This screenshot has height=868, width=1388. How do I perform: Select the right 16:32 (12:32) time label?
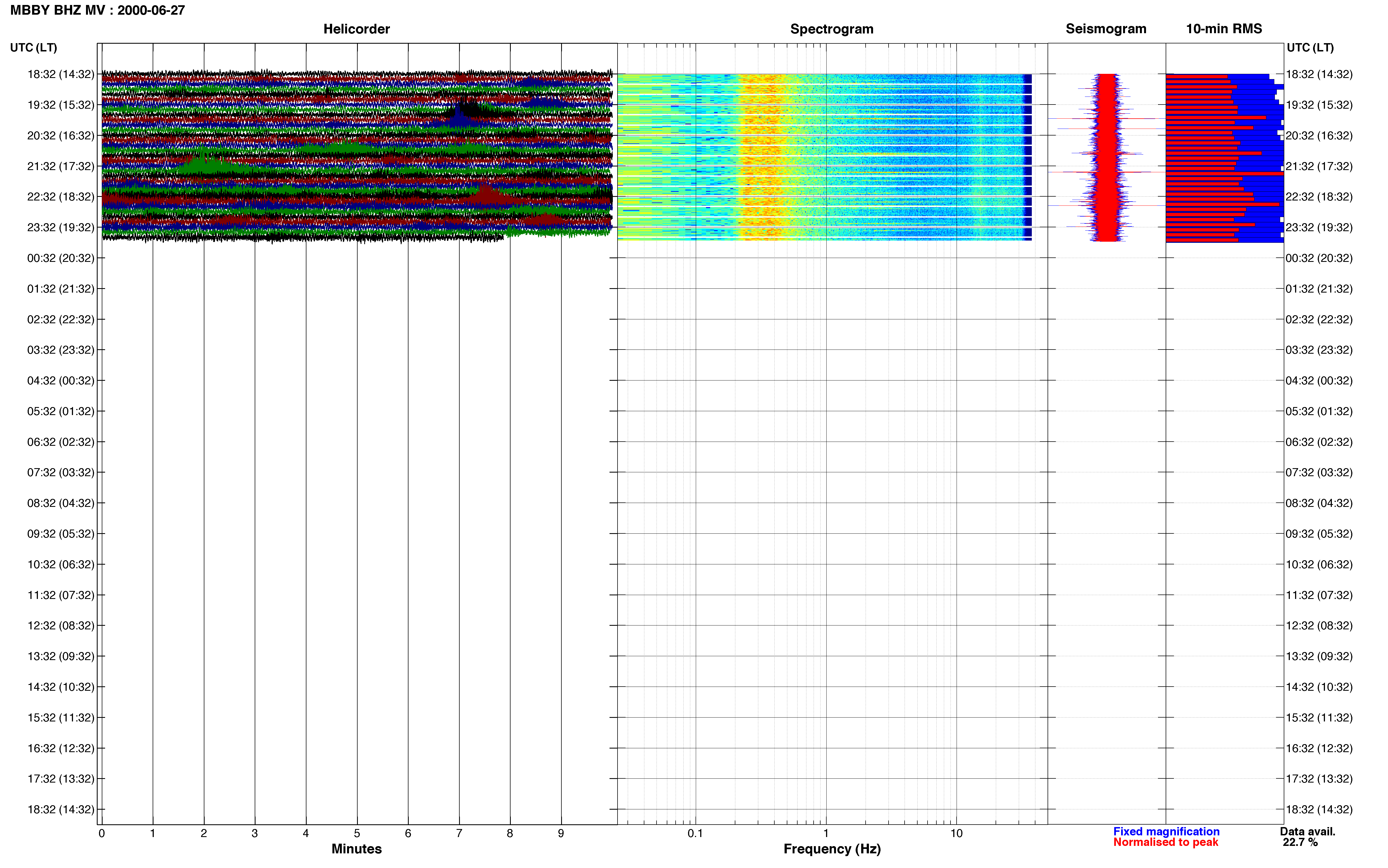point(1319,749)
